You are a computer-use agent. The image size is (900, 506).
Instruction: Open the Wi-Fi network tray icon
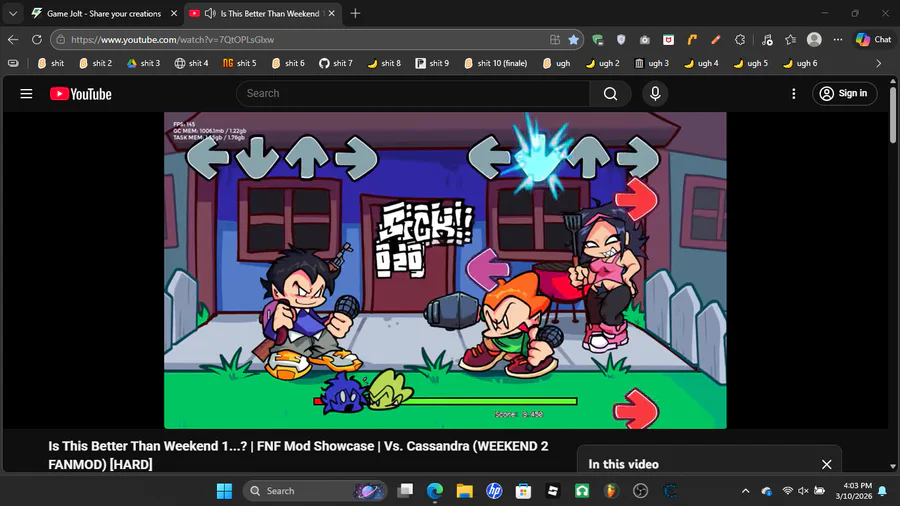[x=788, y=491]
